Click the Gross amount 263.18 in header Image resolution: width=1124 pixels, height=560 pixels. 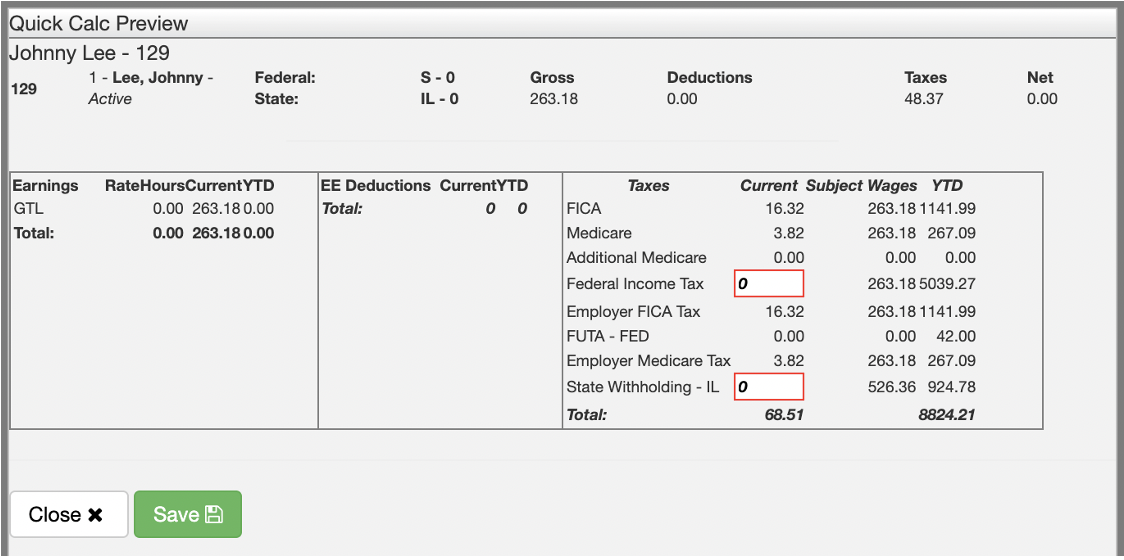(553, 99)
